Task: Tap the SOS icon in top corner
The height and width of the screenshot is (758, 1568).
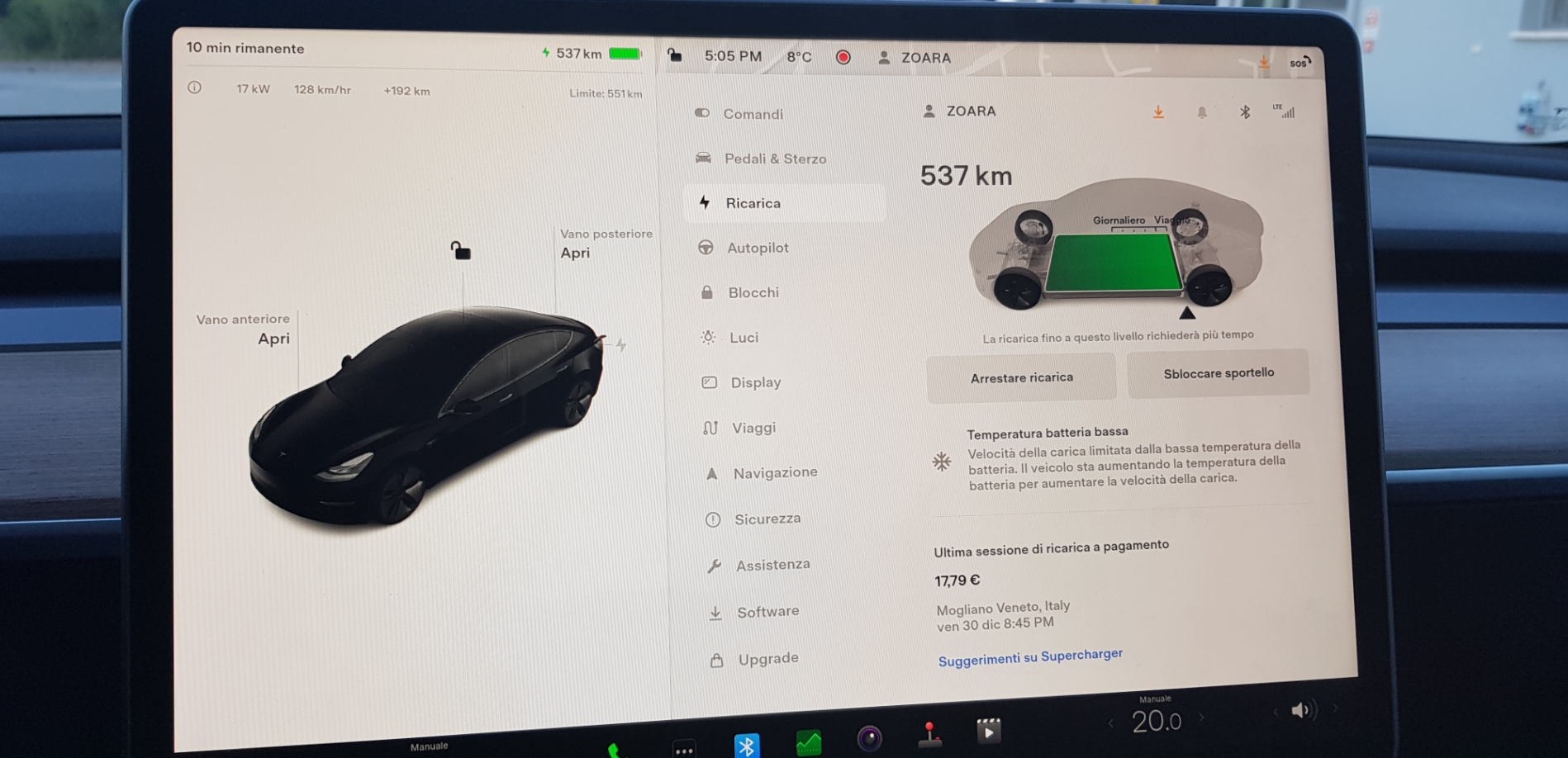Action: 1300,63
